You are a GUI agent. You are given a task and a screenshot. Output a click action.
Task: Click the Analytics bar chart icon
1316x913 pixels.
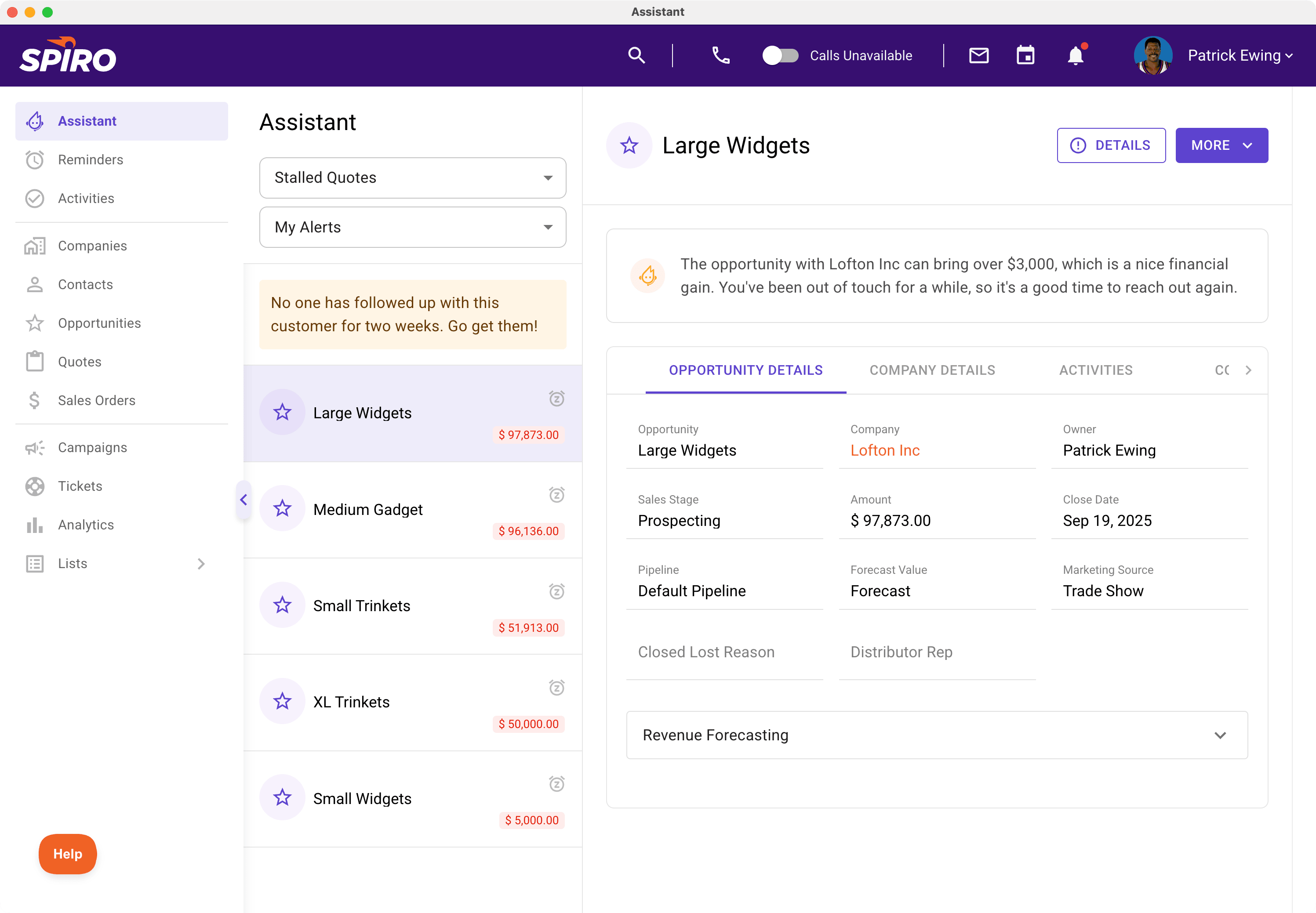pos(35,525)
